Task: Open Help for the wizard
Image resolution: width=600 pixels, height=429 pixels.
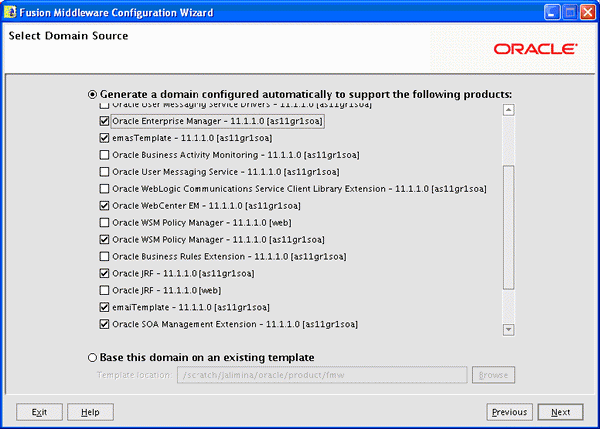Action: click(90, 412)
